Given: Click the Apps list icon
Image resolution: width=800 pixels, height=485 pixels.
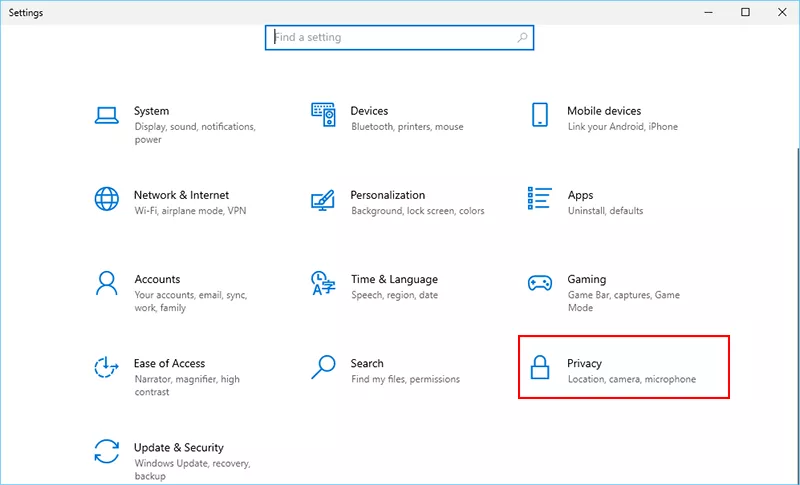Looking at the screenshot, I should [540, 198].
